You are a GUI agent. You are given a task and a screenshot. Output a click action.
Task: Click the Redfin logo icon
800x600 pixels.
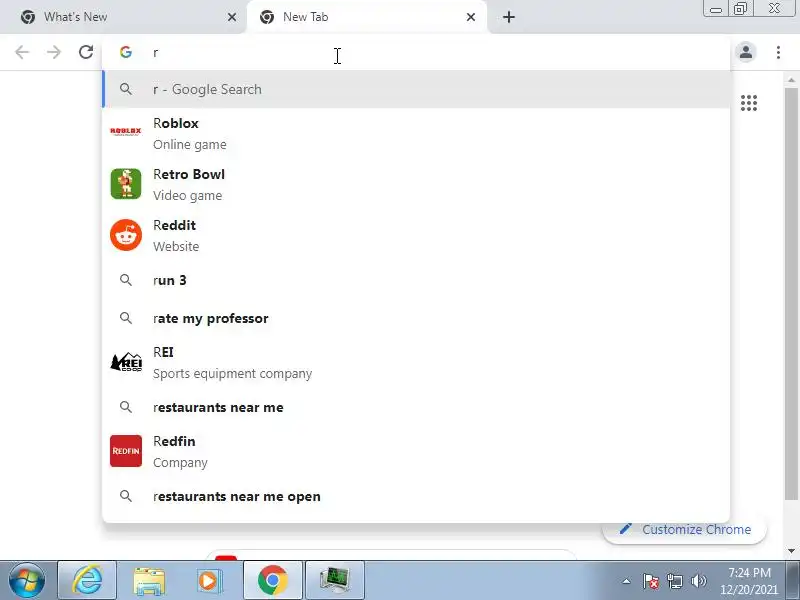tap(126, 451)
